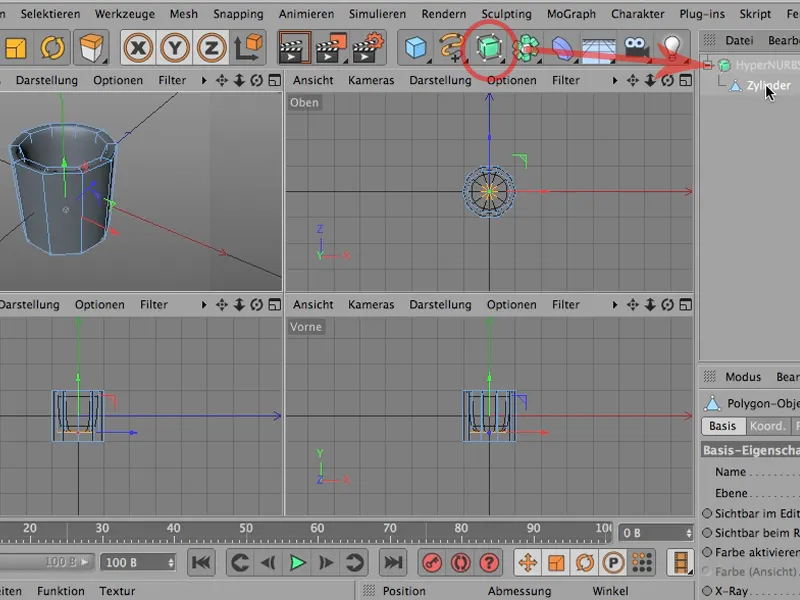800x600 pixels.
Task: Toggle the Z axis lock
Action: [x=212, y=48]
